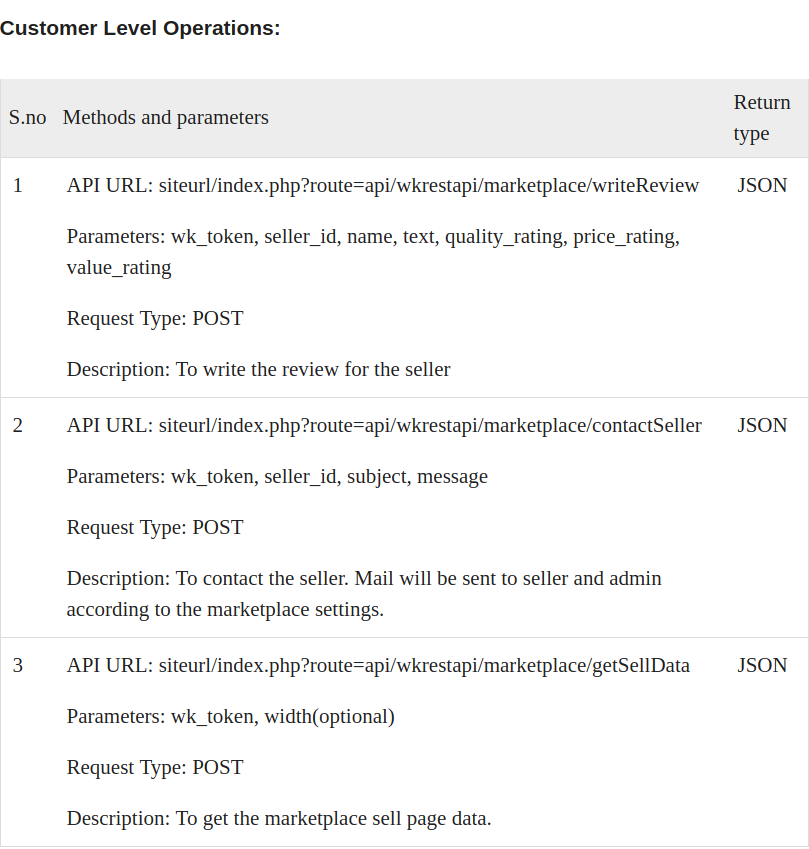Select the row number 3 cell
This screenshot has height=849, width=809.
[x=18, y=665]
